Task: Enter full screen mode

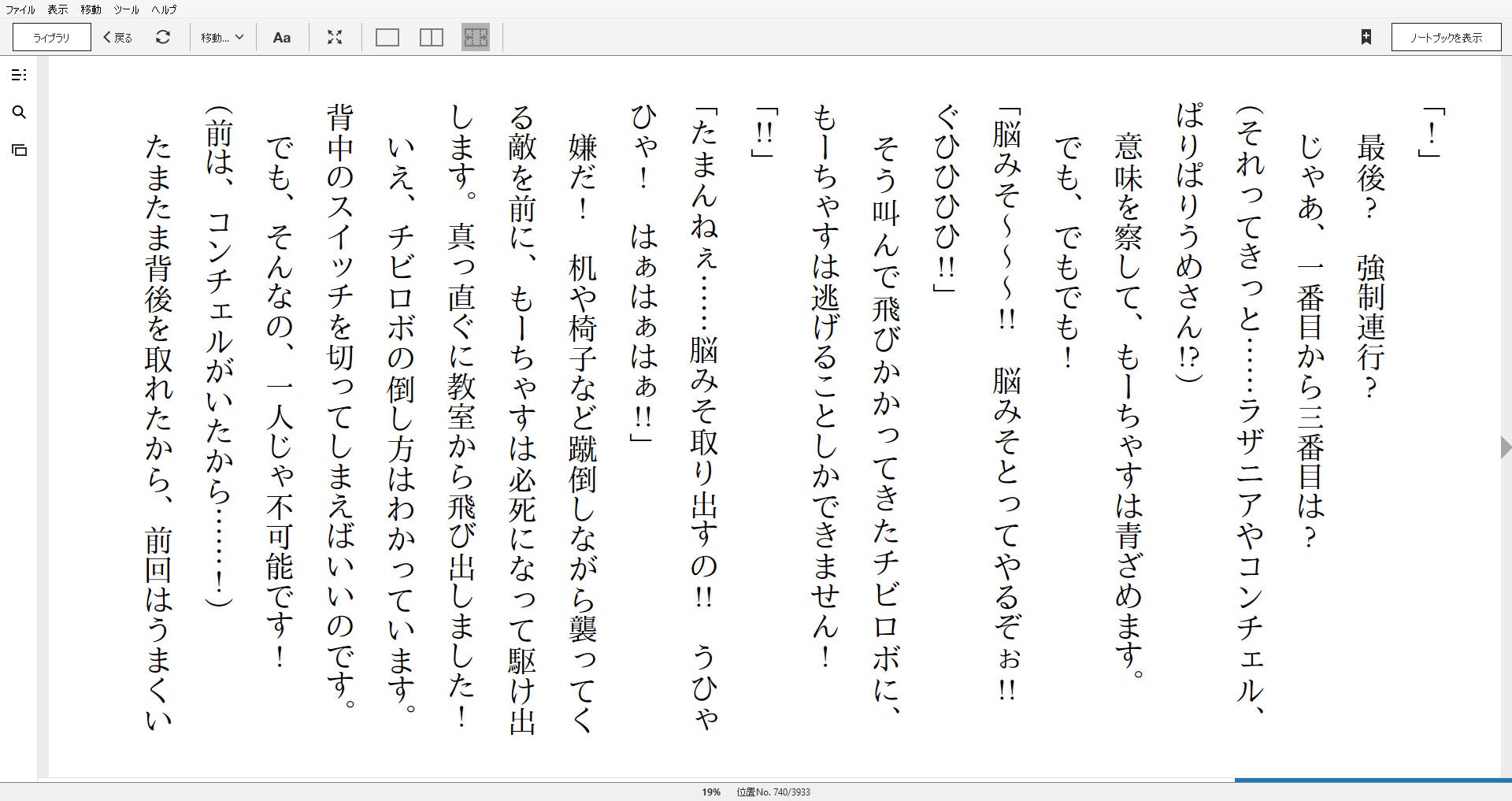Action: point(335,37)
